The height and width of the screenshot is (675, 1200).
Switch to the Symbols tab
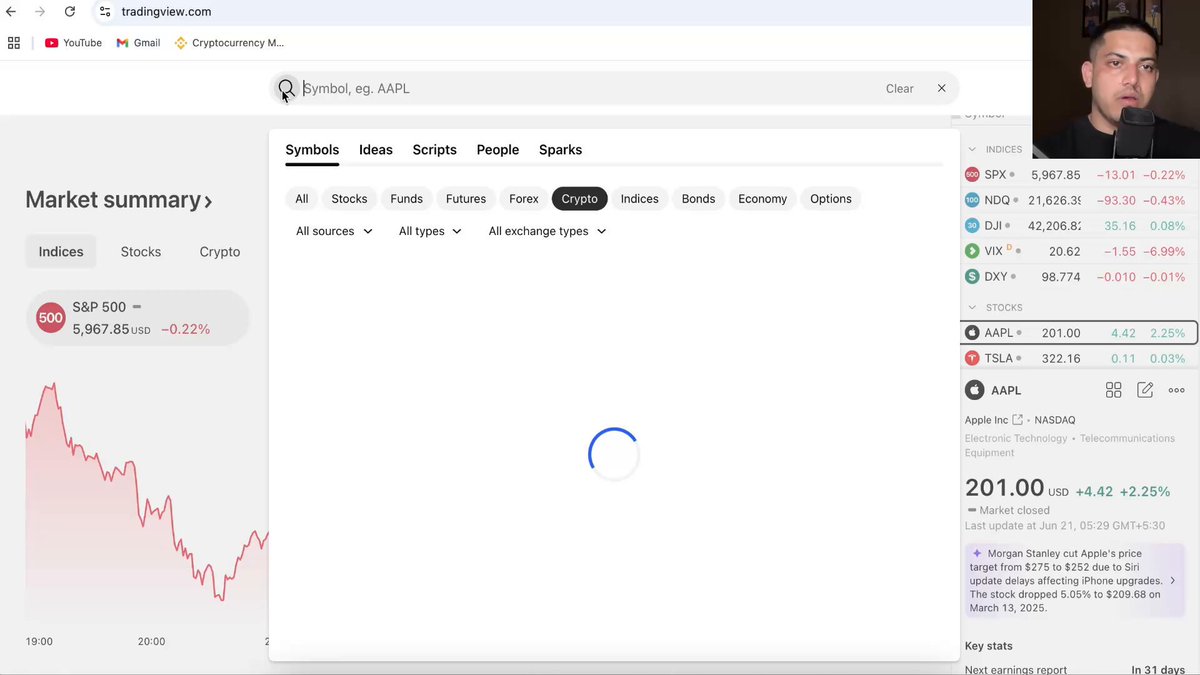point(312,150)
